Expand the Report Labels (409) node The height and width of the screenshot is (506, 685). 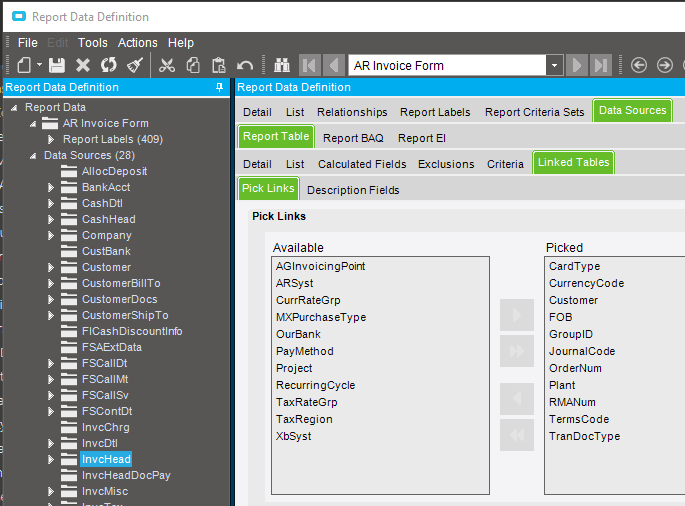coord(51,139)
